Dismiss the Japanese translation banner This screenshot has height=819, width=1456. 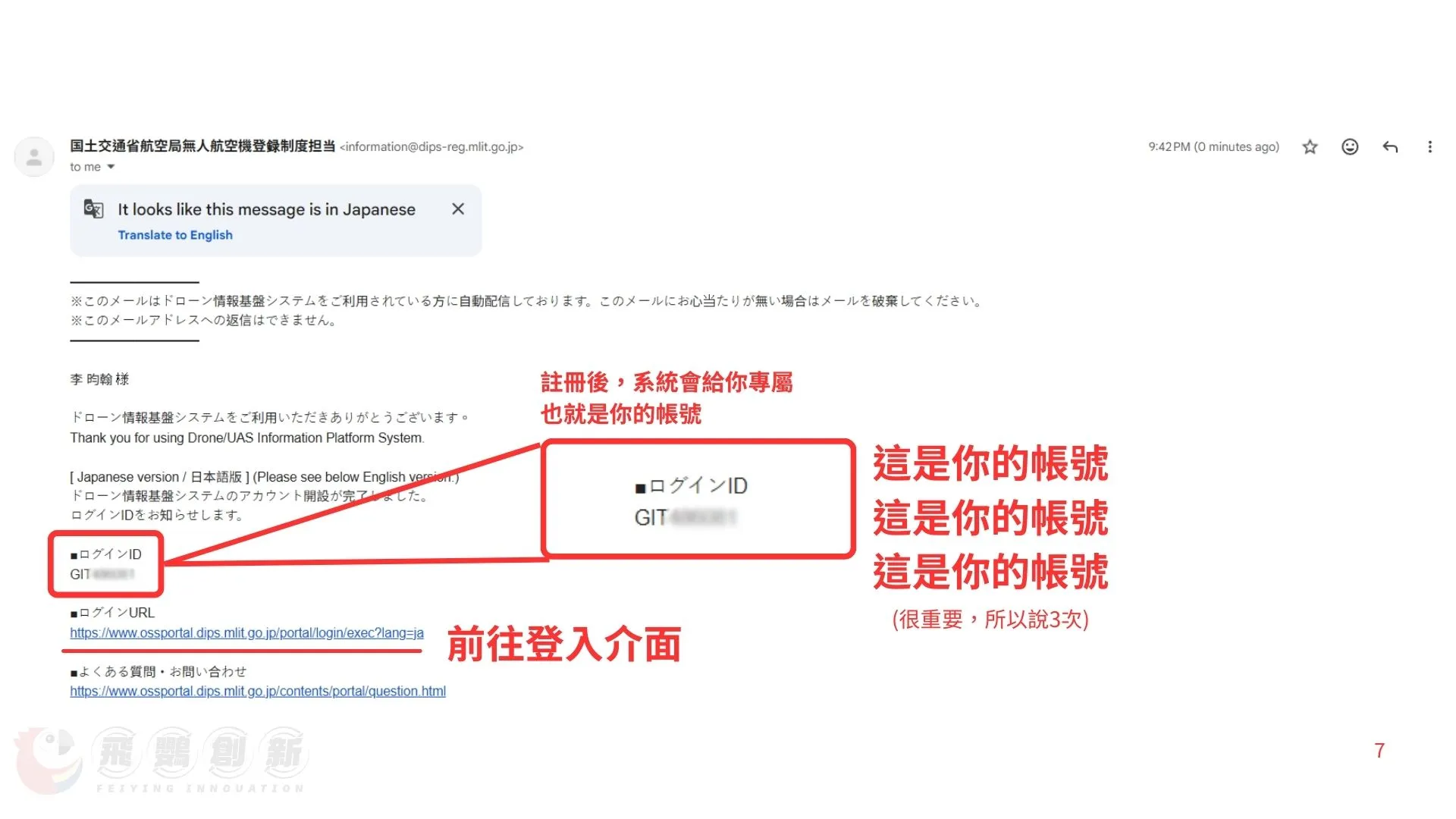pos(458,209)
